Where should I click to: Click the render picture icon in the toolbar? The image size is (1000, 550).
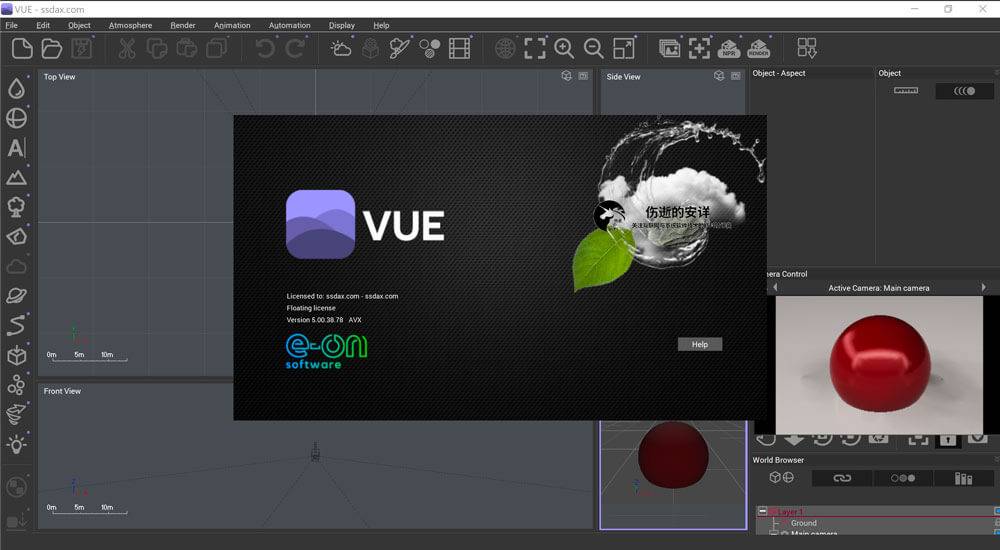coord(669,48)
